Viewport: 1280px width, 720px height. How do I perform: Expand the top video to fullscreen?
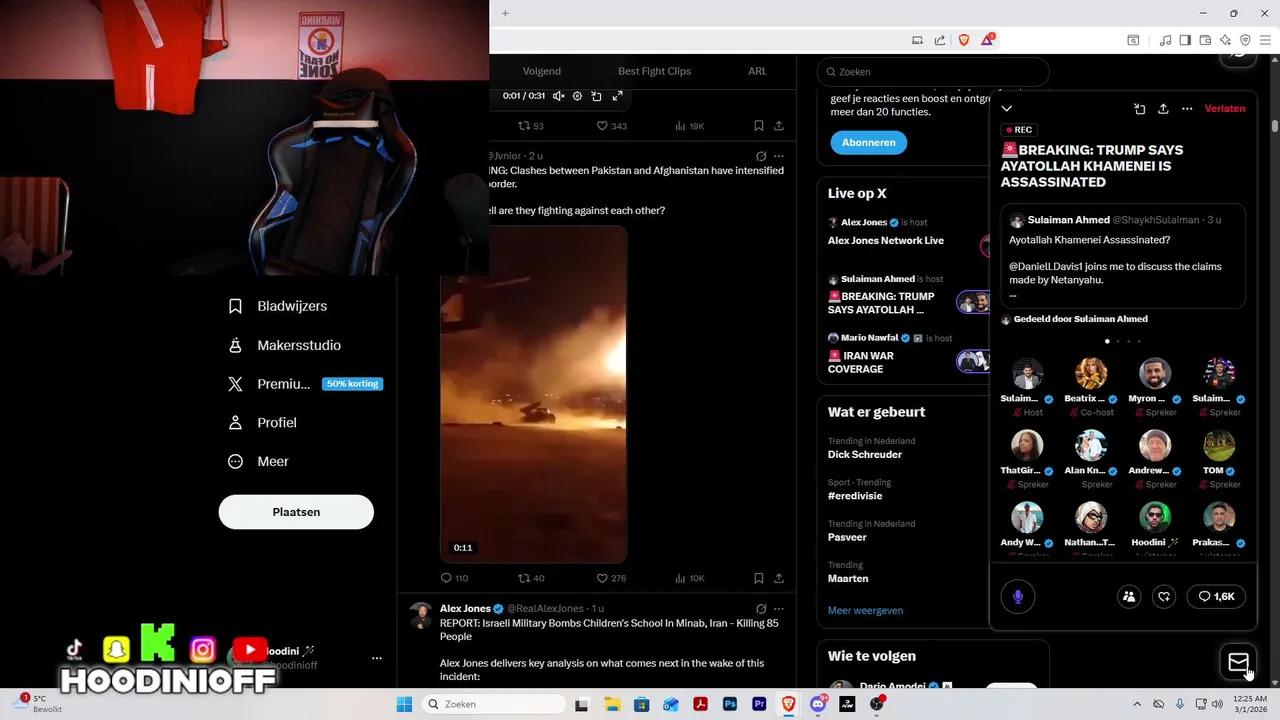point(617,96)
